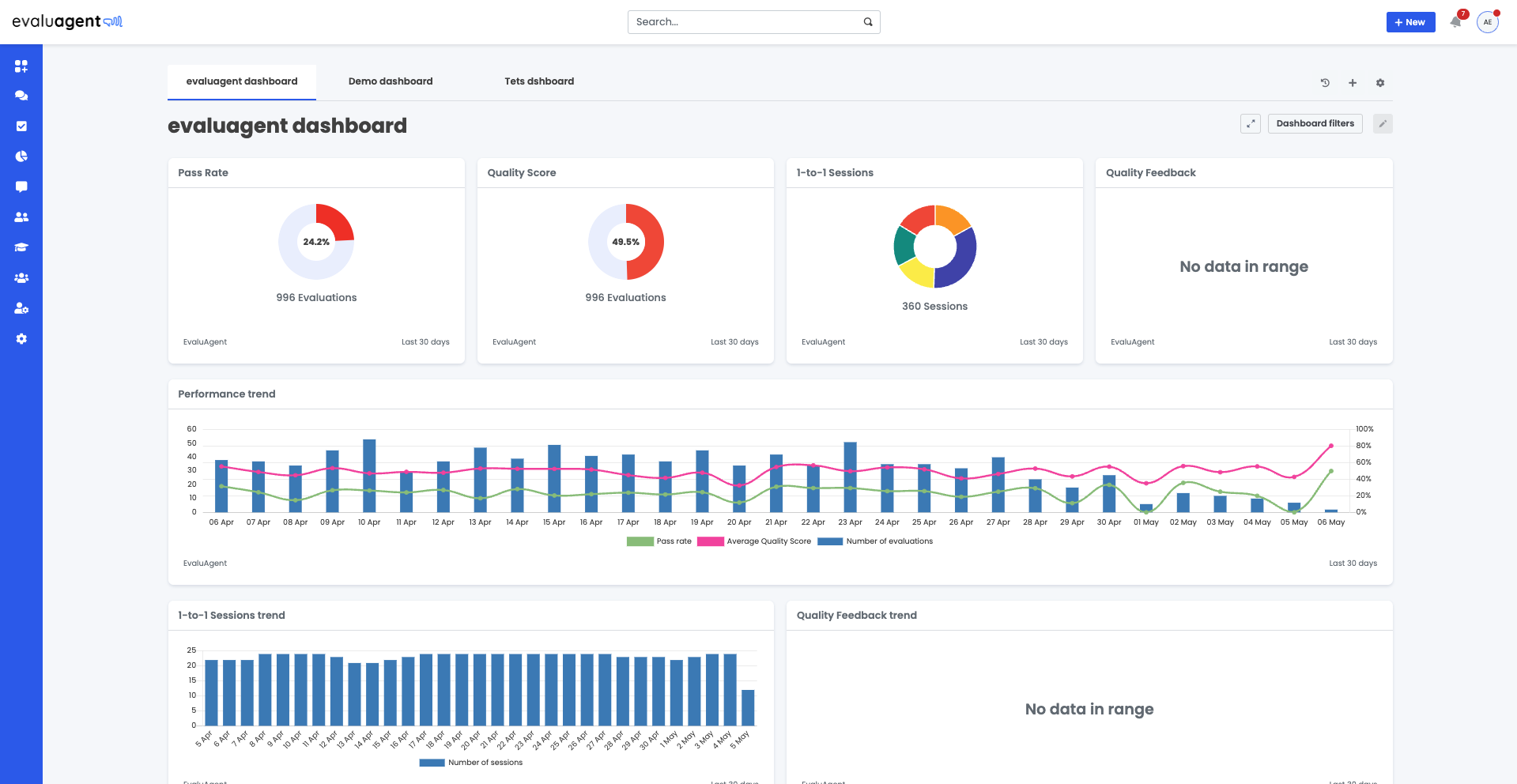Click the Quality Score widget title
Viewport: 1517px width, 784px height.
pos(522,173)
